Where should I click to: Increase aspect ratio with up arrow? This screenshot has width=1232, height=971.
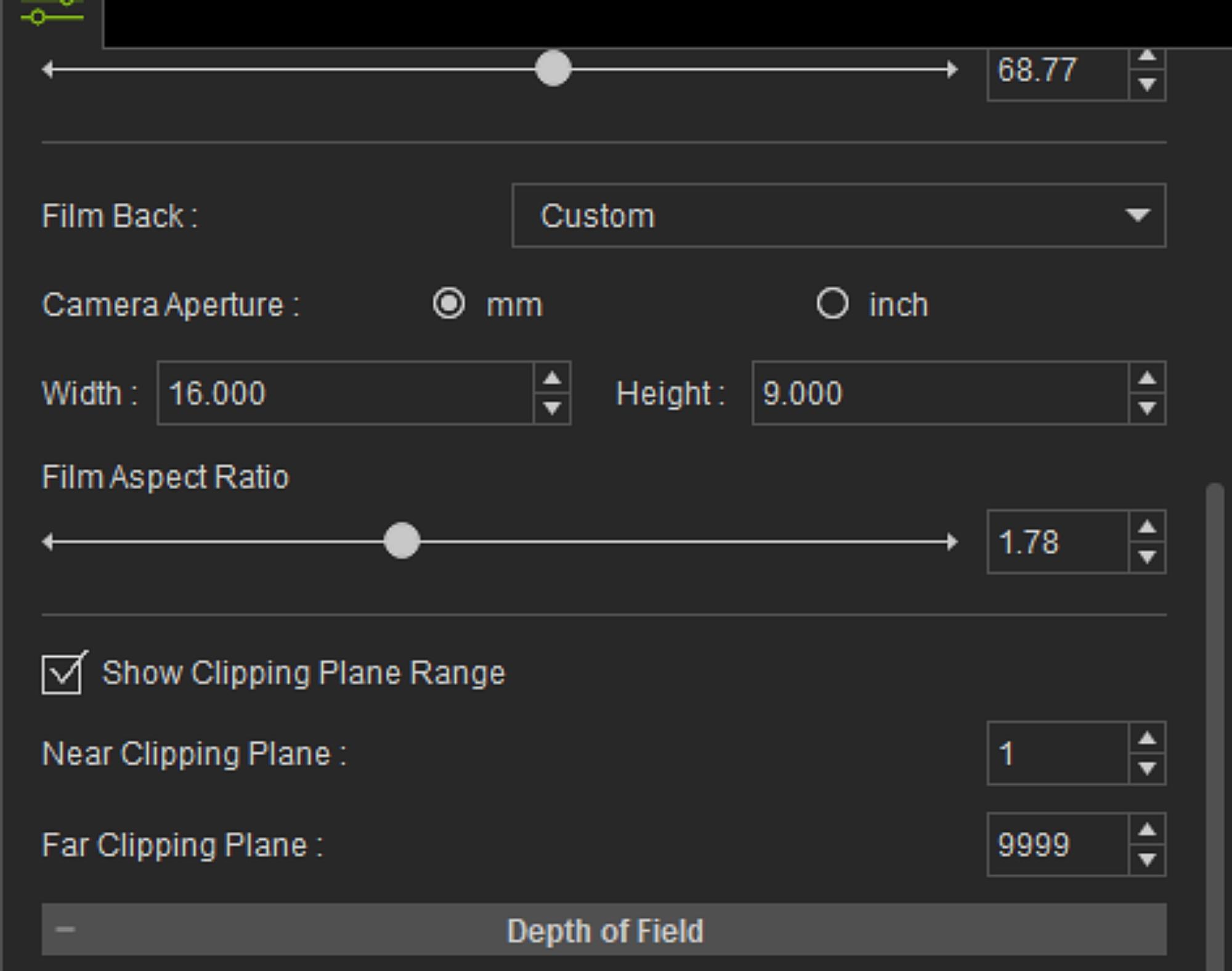click(1147, 527)
